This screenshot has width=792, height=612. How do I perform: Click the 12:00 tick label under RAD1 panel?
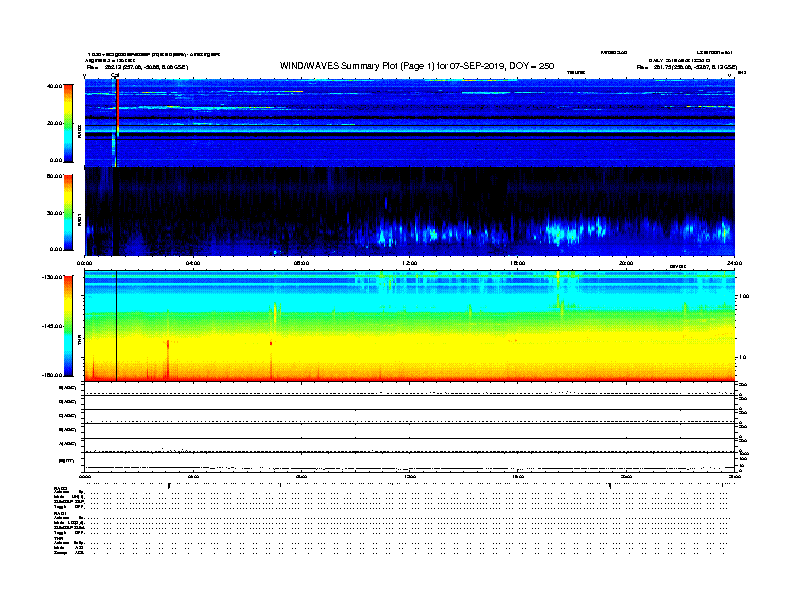click(410, 263)
